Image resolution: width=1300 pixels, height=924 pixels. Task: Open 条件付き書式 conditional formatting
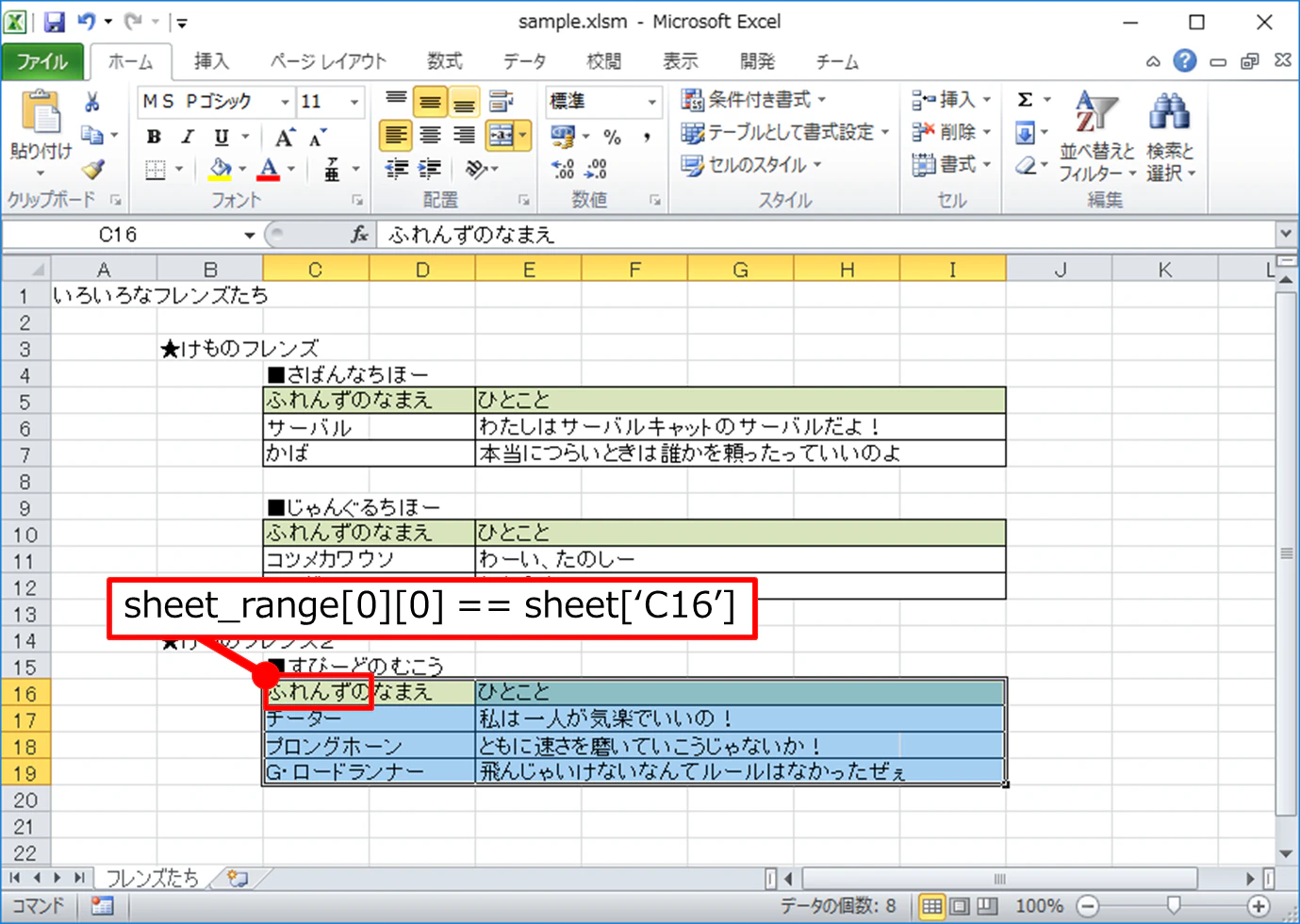(x=753, y=100)
